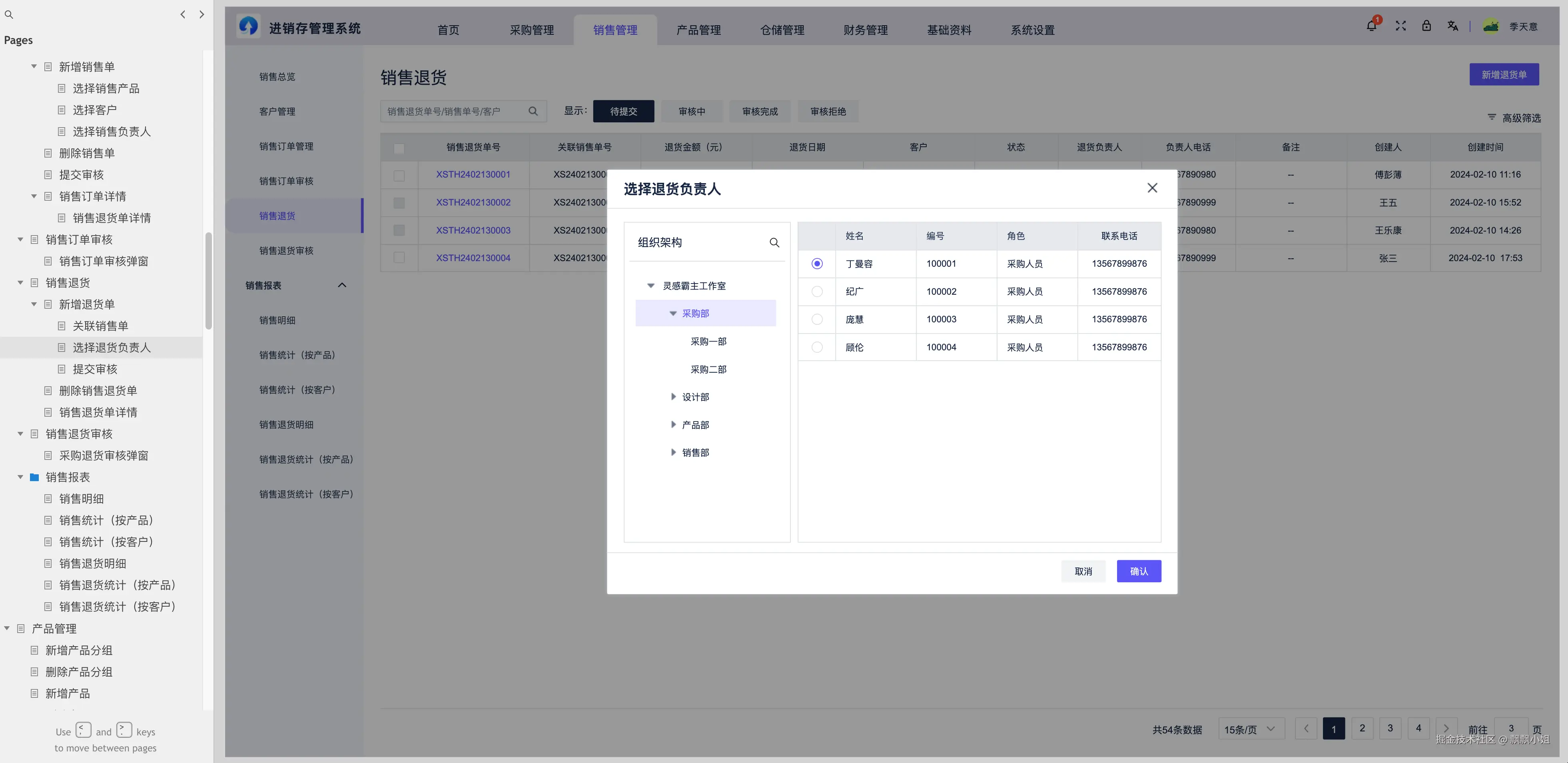This screenshot has height=763, width=1568.
Task: Click the 确认 button in the dialog
Action: (x=1138, y=571)
